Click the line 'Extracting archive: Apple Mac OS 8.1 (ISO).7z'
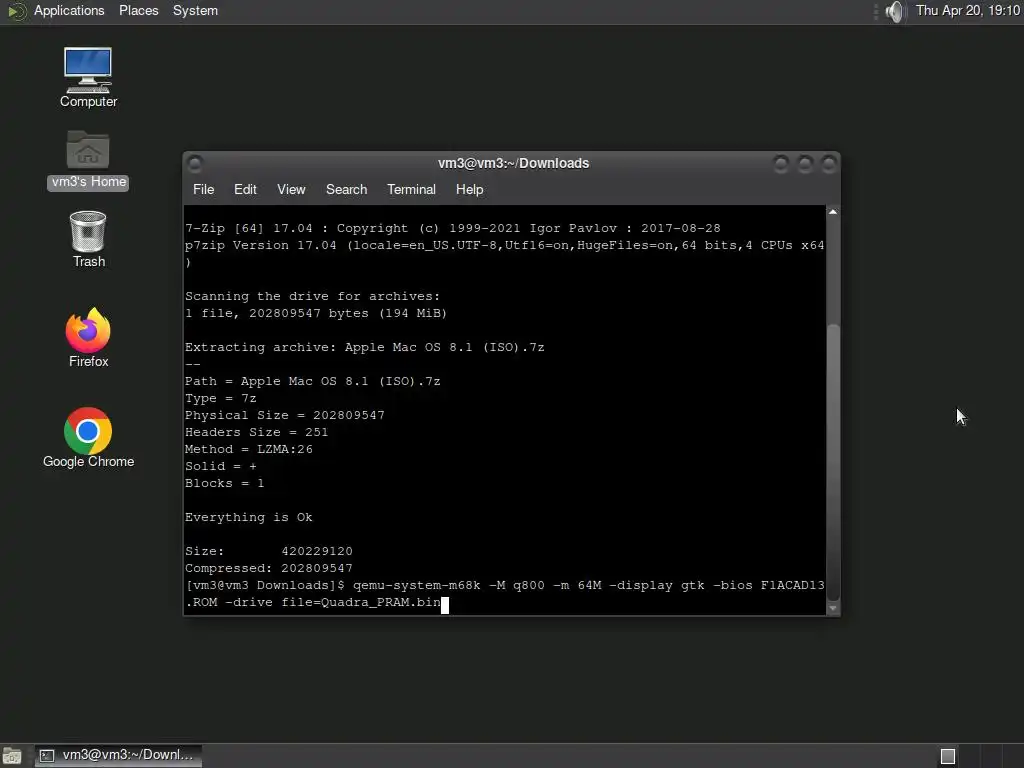Viewport: 1024px width, 768px height. pos(364,347)
